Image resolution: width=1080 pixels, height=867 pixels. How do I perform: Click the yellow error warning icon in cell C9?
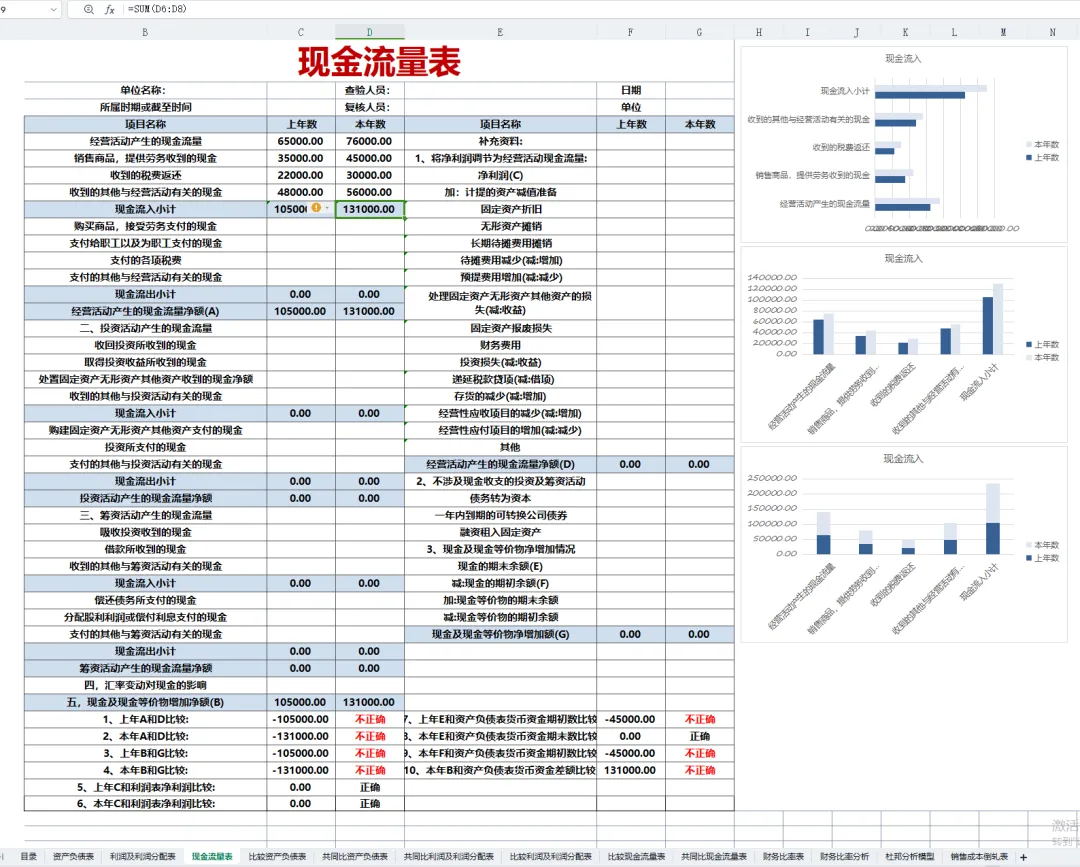click(316, 207)
